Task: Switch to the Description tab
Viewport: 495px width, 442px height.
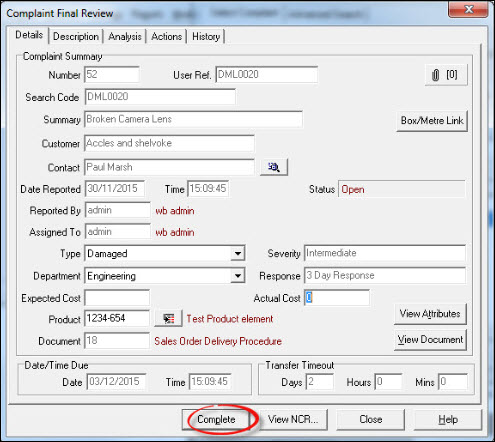Action: 76,36
